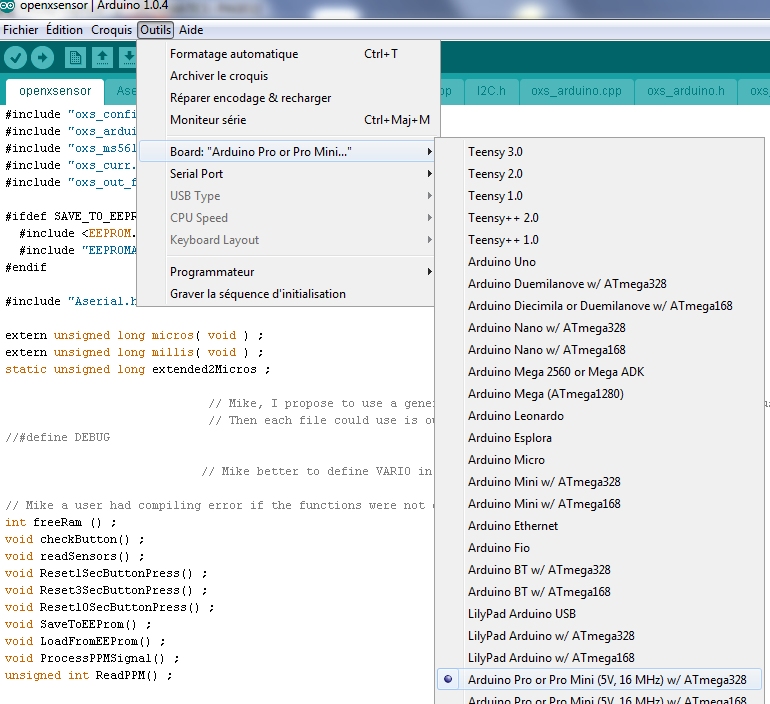Close the Outils menu
770x704 pixels.
[x=156, y=30]
